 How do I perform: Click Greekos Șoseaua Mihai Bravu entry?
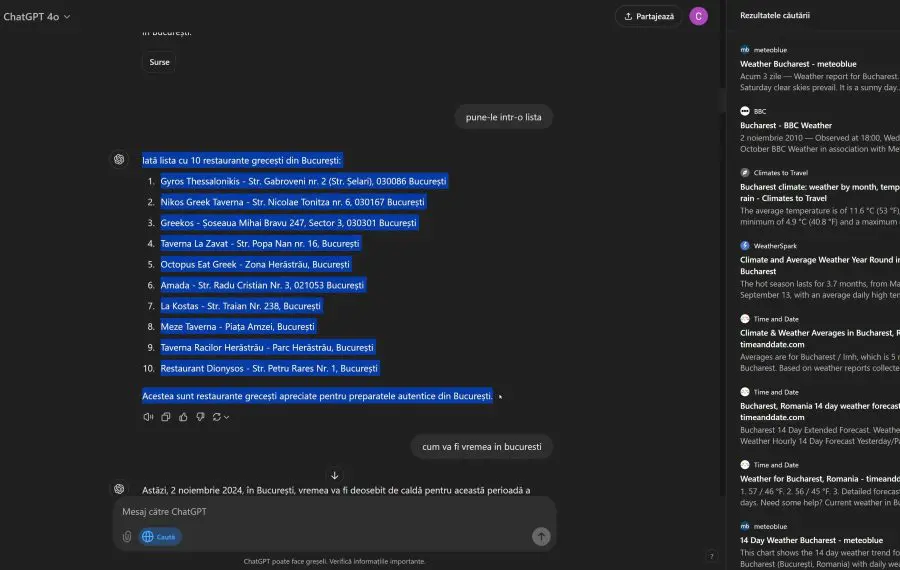pyautogui.click(x=289, y=223)
